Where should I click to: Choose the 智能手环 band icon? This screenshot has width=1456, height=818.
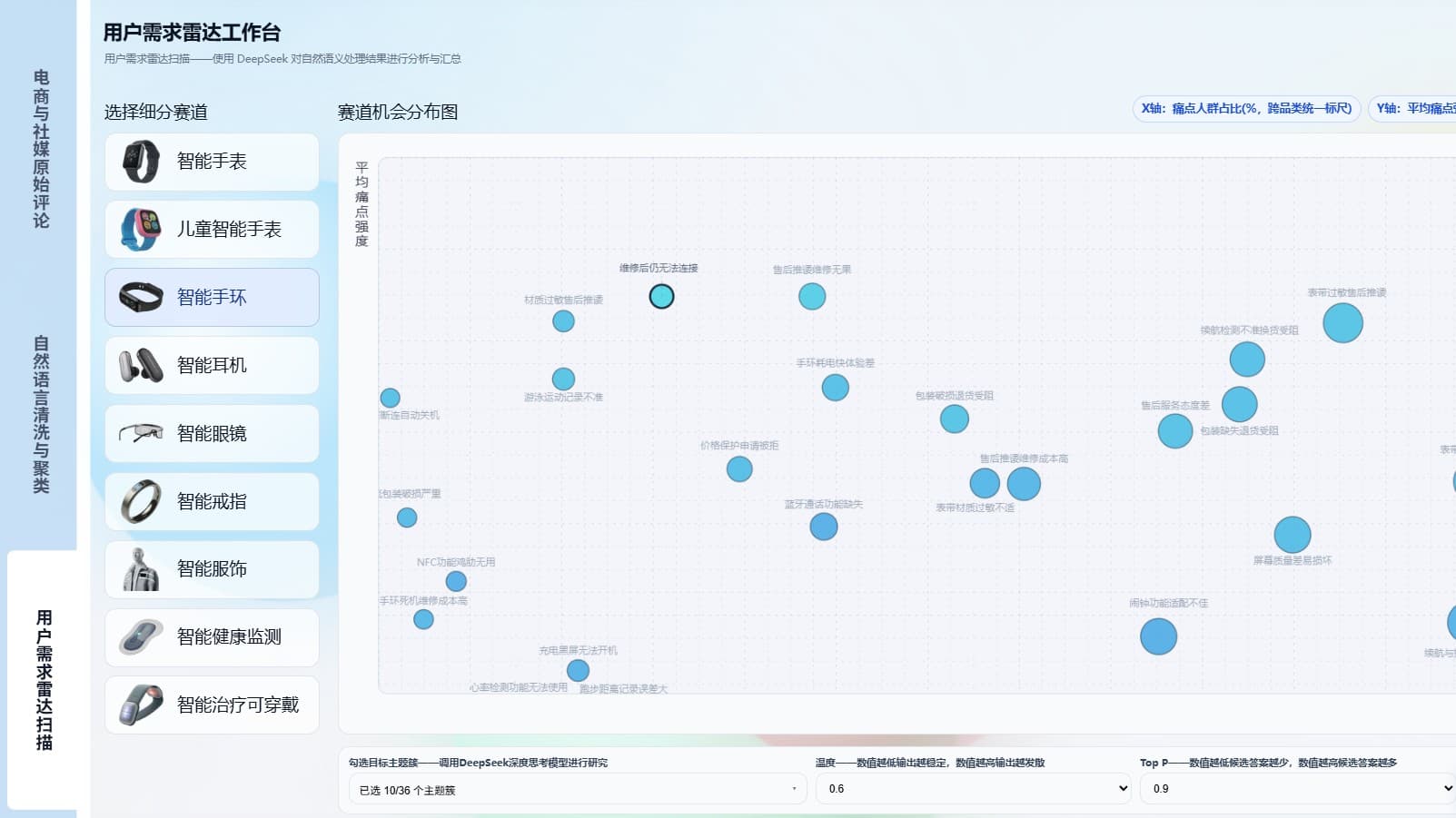141,298
